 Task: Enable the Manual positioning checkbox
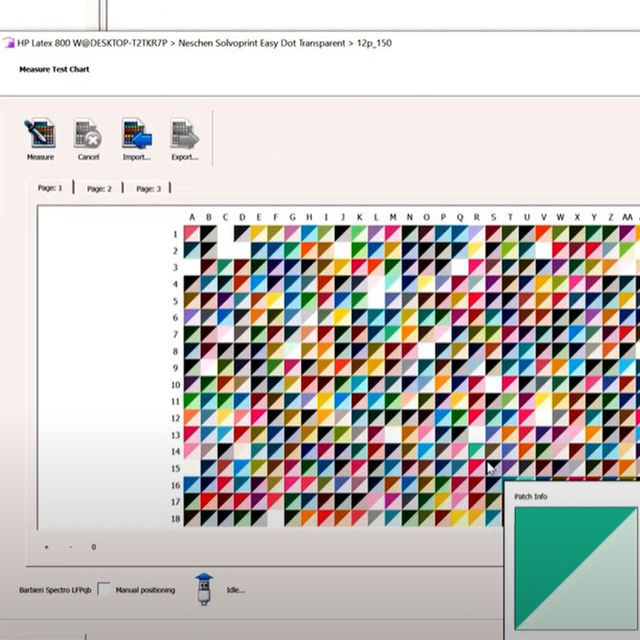click(104, 589)
